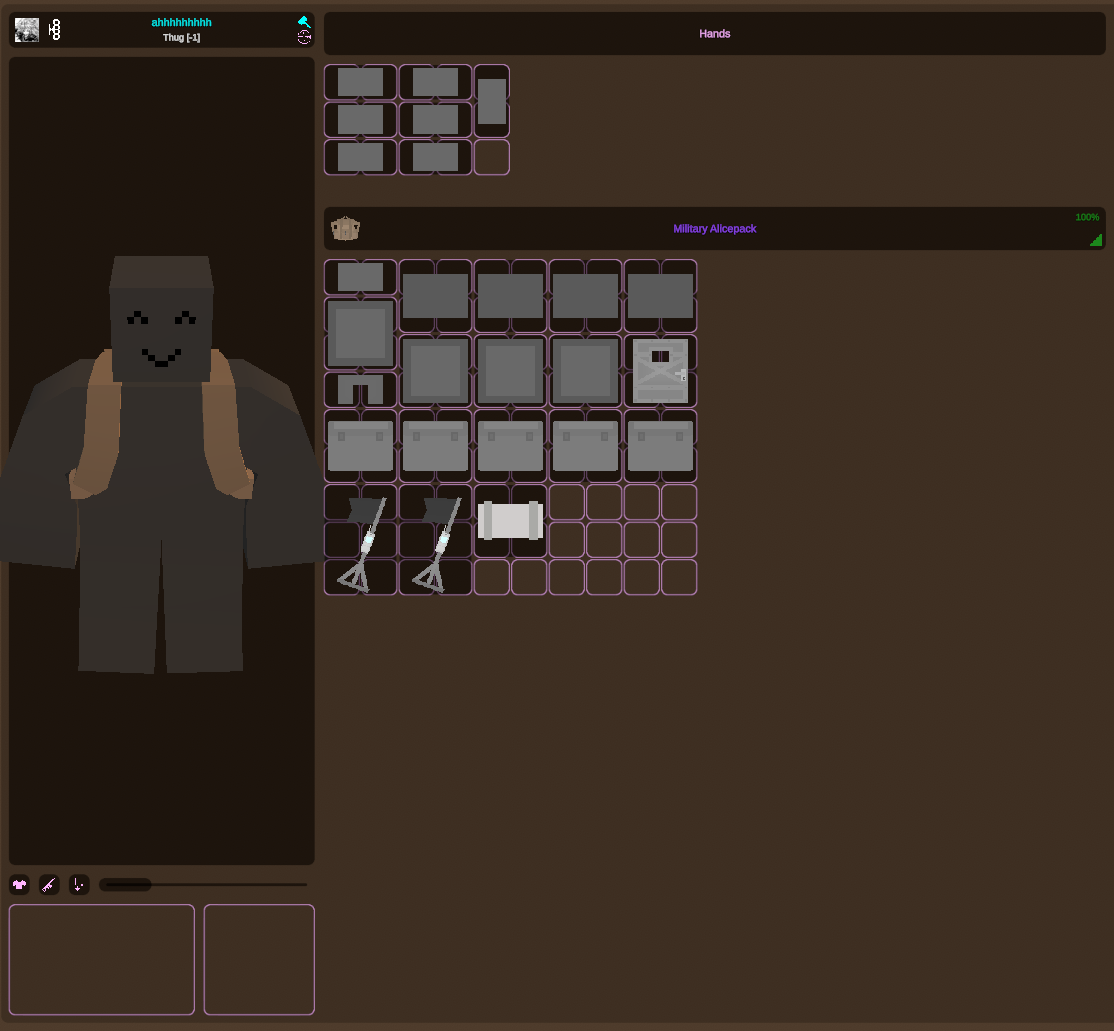Click the player avatar thumbnail
This screenshot has height=1031, width=1114.
pos(27,30)
